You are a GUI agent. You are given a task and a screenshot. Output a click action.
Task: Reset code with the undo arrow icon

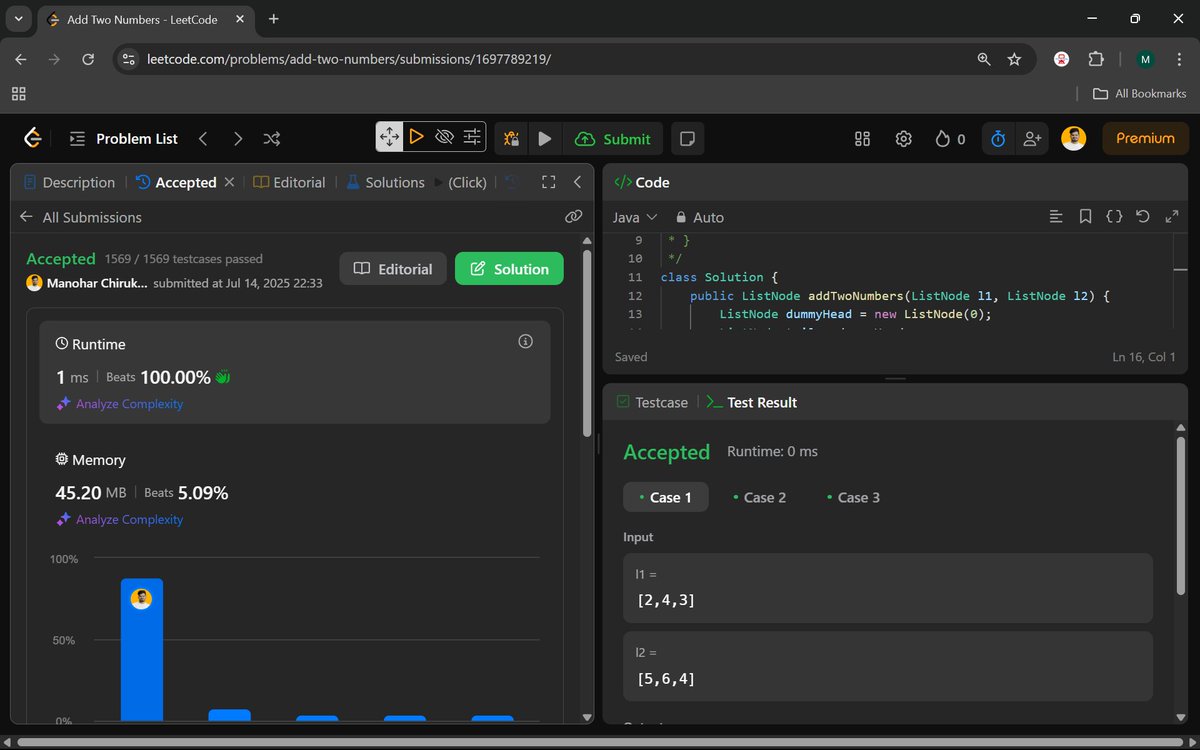[1143, 216]
